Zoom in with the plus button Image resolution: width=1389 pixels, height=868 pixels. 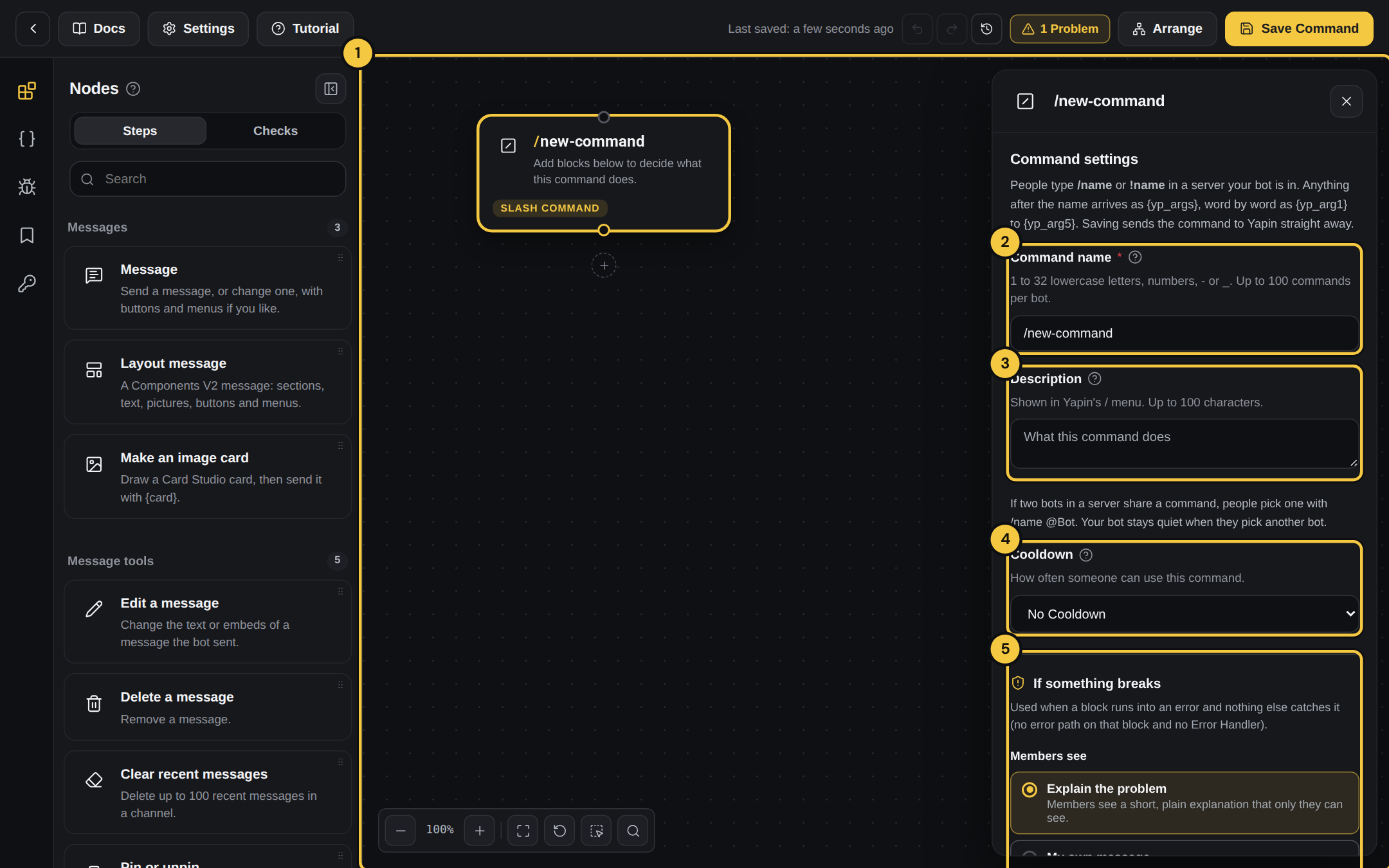pos(480,831)
